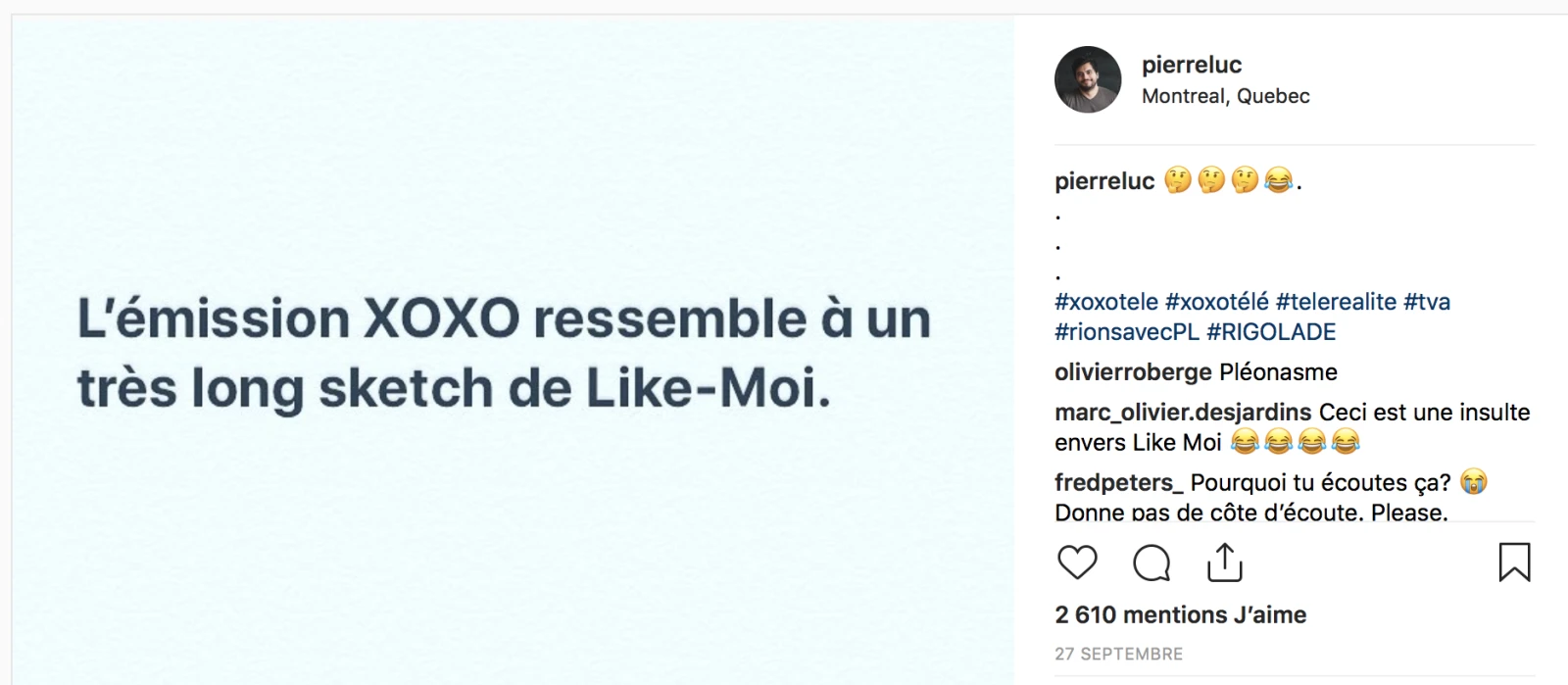This screenshot has width=1568, height=685.
Task: Visit marc_olivier.desjardins's profile
Action: click(1183, 413)
